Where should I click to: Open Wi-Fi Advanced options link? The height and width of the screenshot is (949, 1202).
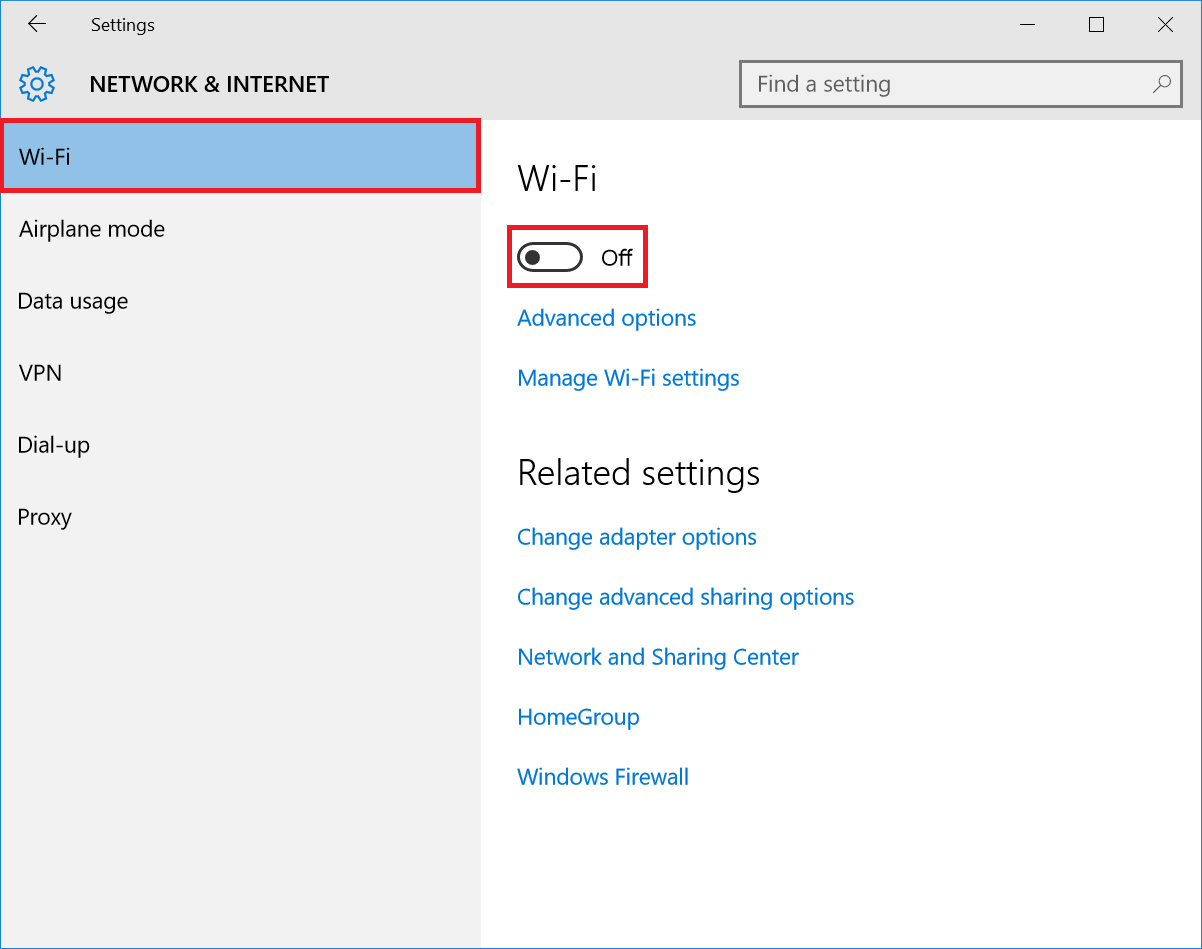[606, 318]
